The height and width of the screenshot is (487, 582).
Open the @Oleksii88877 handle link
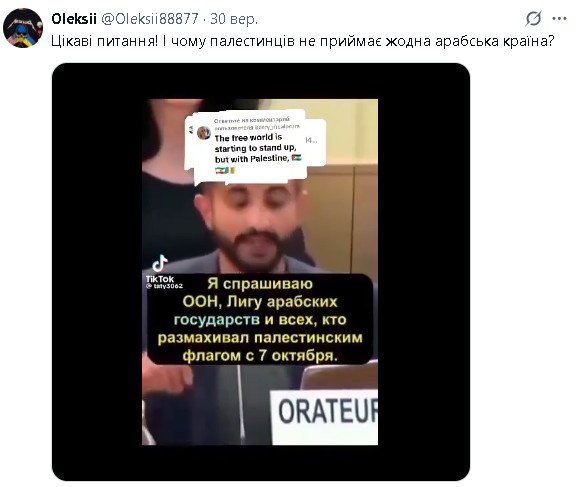[x=150, y=19]
